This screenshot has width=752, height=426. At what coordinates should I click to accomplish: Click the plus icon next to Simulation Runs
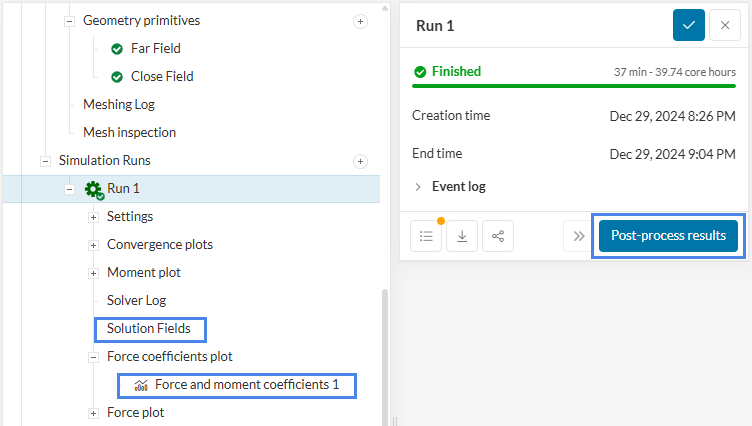360,160
